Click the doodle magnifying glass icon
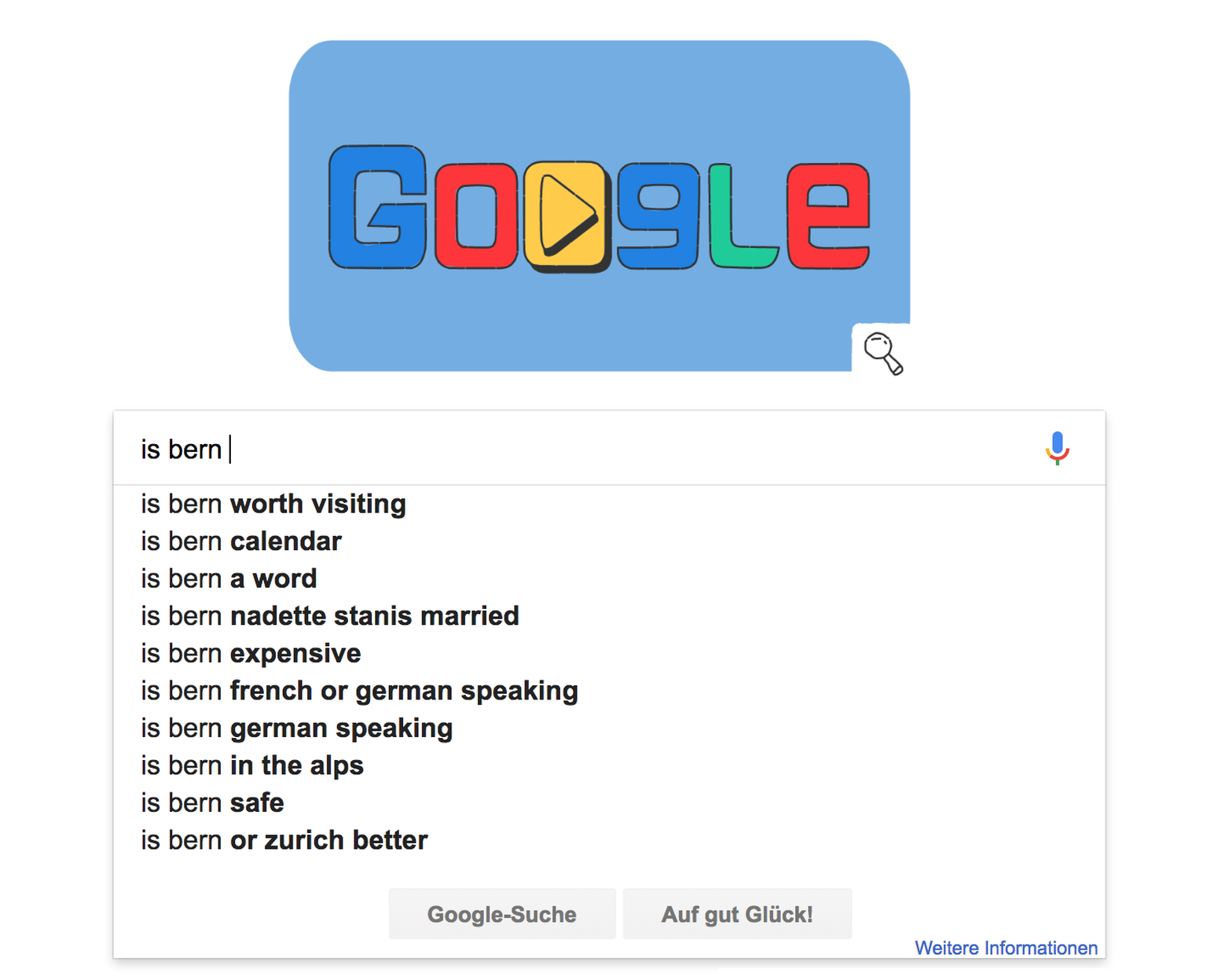 882,352
